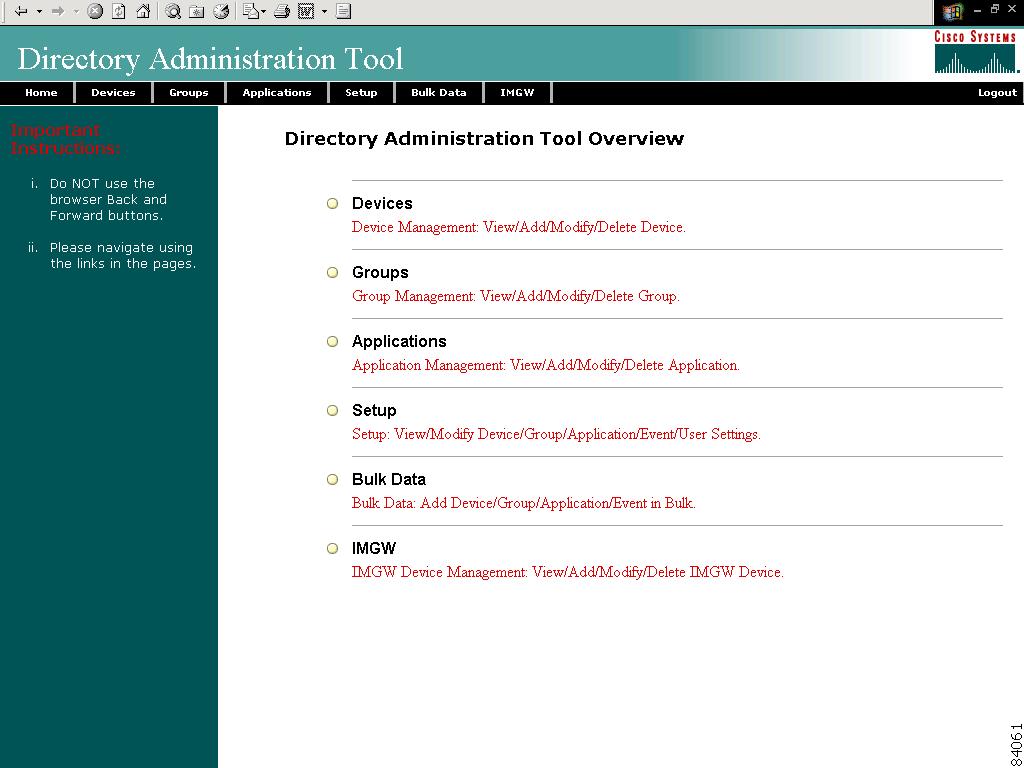
Task: Open browser History icon
Action: click(221, 12)
